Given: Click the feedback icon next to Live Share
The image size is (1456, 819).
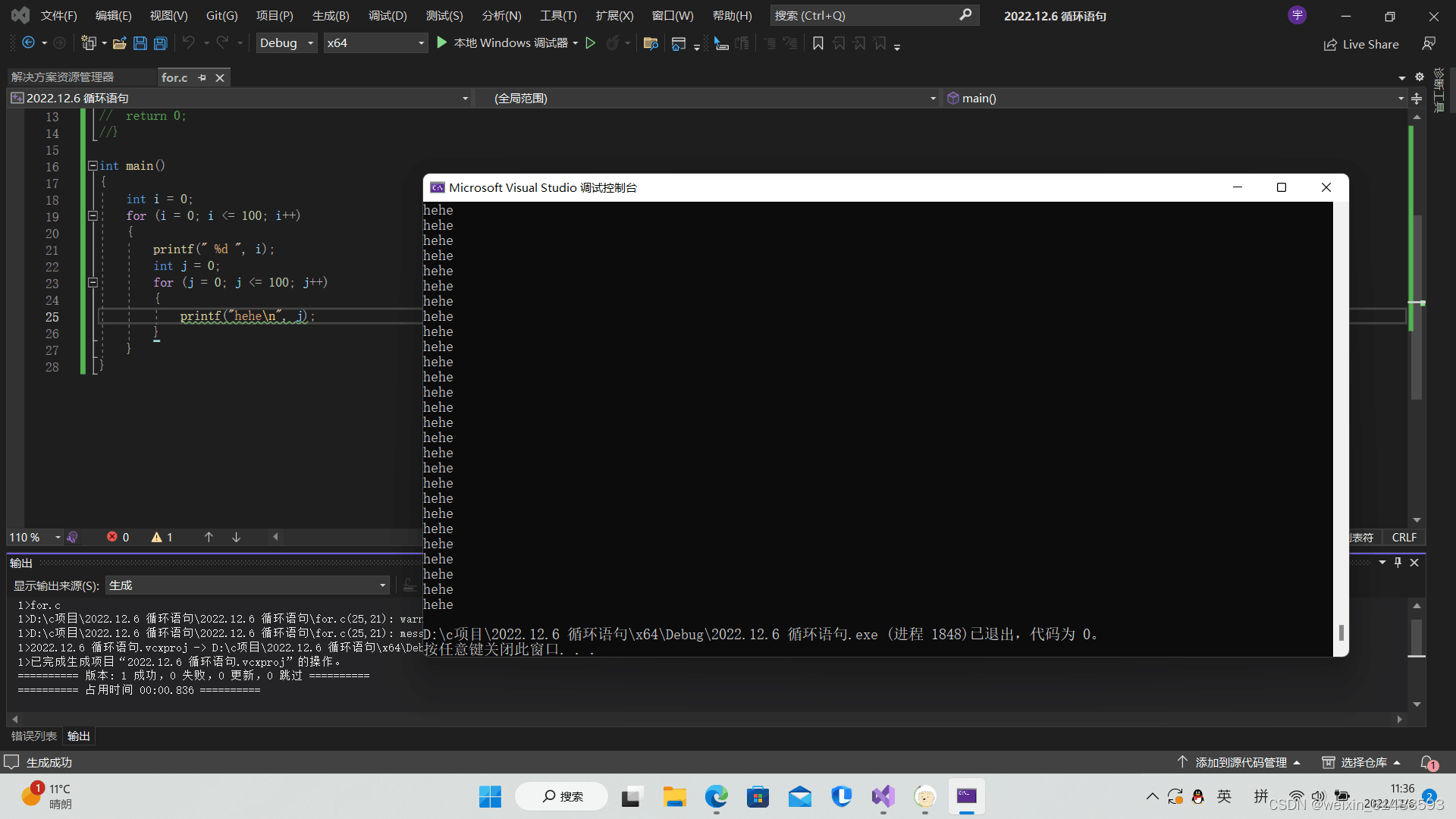Looking at the screenshot, I should tap(1429, 44).
